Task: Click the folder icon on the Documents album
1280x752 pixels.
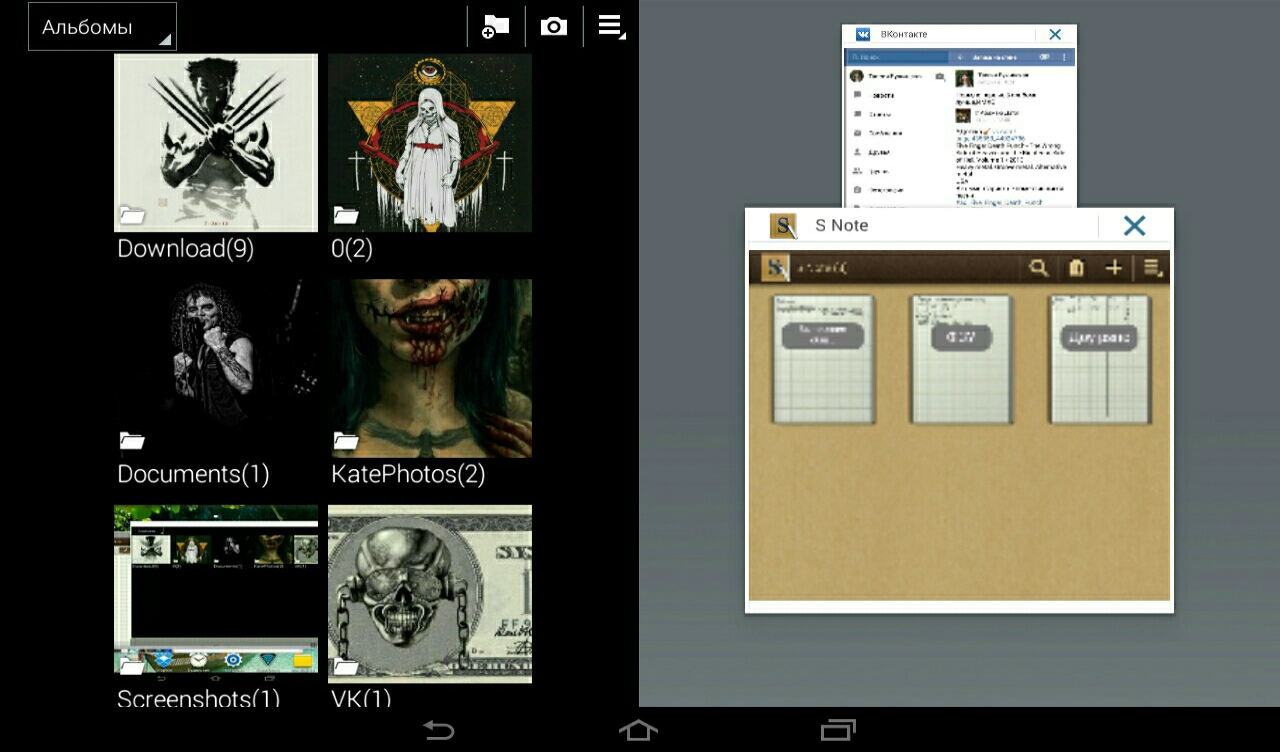Action: 132,440
